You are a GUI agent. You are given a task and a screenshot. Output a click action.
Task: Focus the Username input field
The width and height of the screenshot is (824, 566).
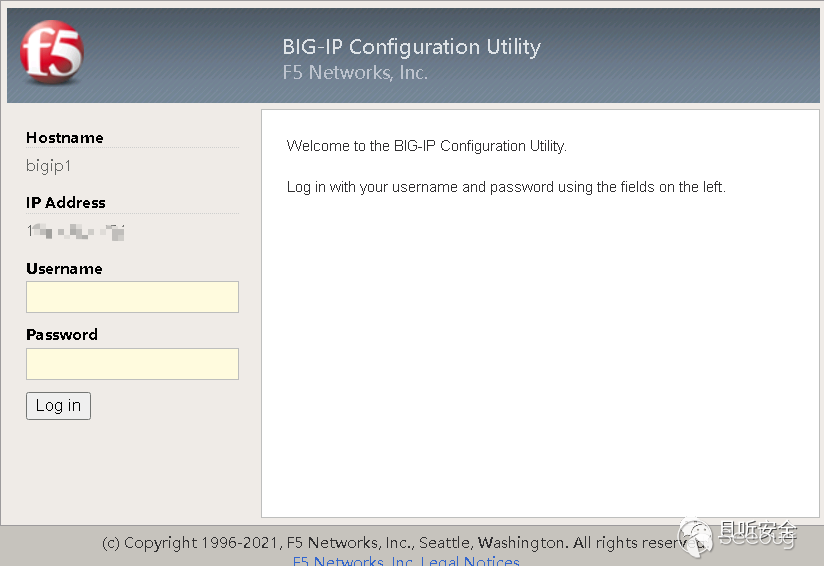pyautogui.click(x=132, y=297)
